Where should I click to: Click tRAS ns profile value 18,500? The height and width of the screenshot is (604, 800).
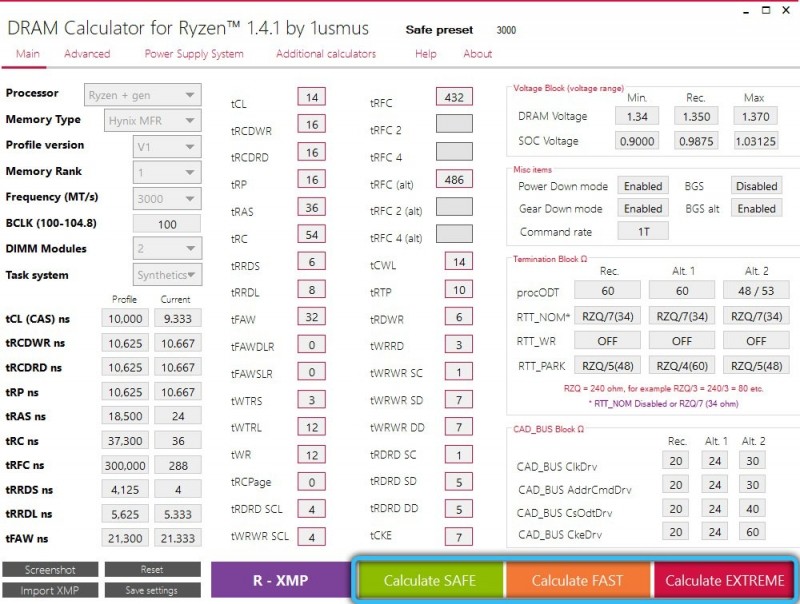[125, 416]
